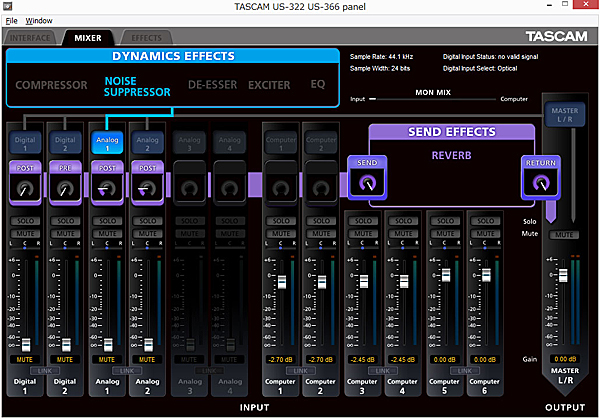
Task: Toggle POST on Digital 1 send
Action: [x=25, y=168]
